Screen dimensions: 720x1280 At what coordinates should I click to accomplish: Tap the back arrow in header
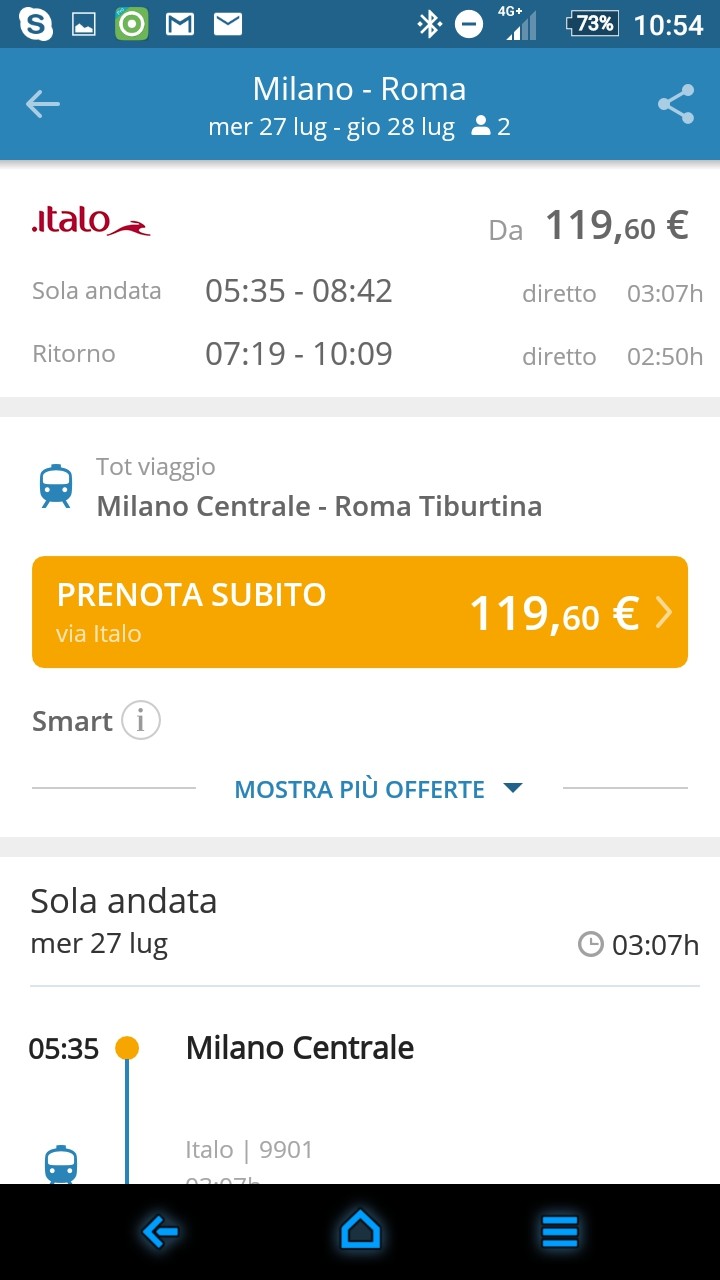(x=43, y=104)
